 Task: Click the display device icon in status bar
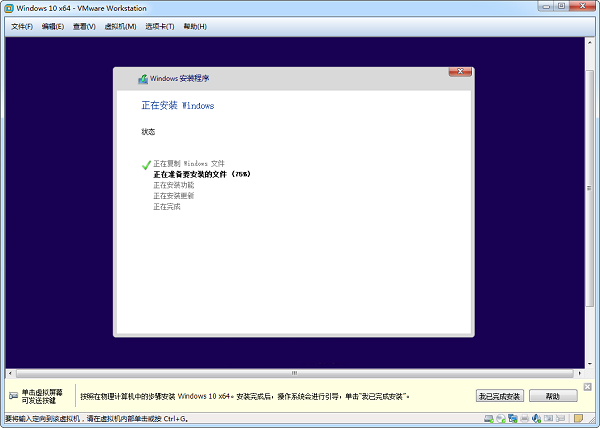(x=549, y=418)
